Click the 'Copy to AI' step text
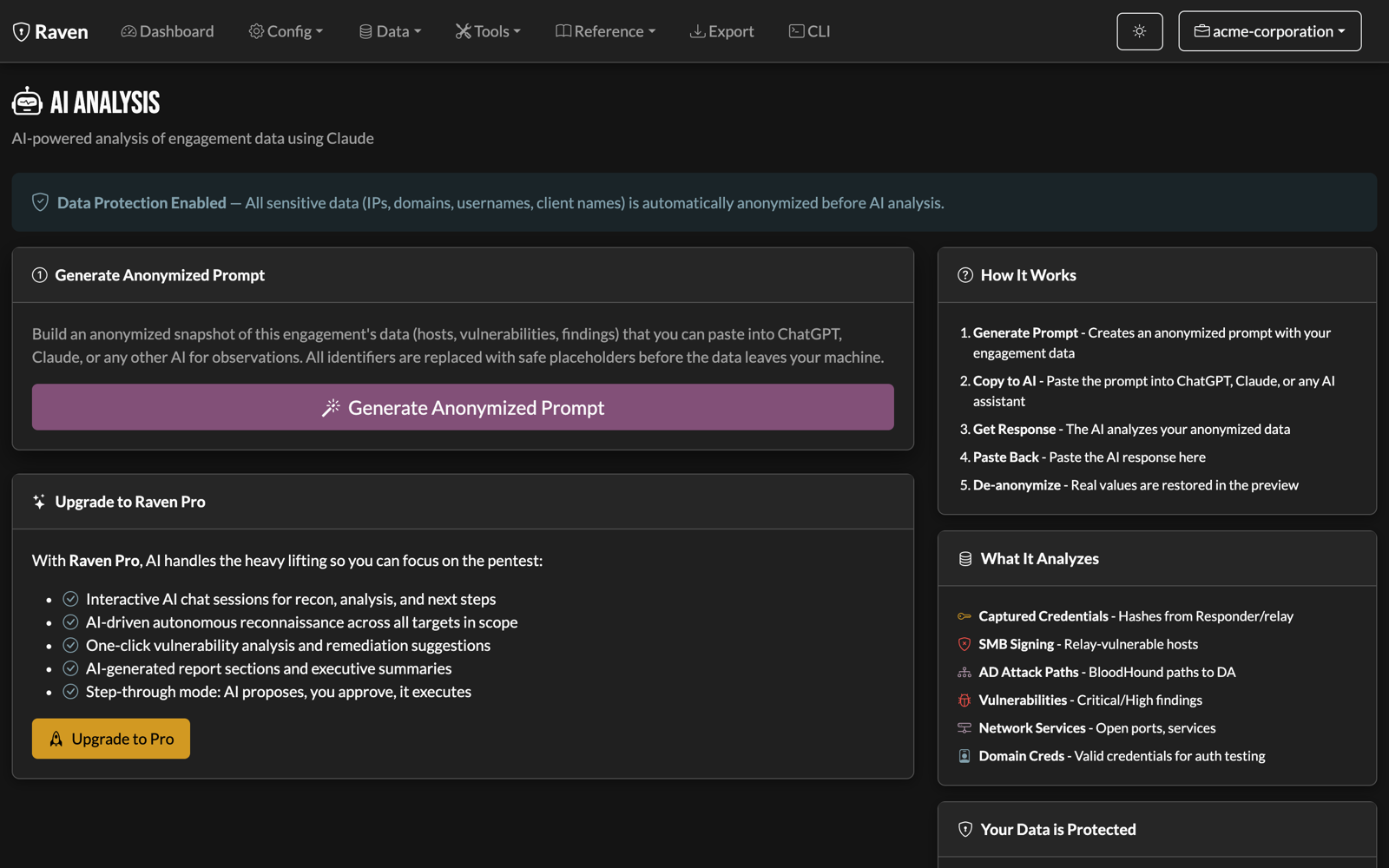Screen dimensions: 1389x868 tap(1004, 381)
